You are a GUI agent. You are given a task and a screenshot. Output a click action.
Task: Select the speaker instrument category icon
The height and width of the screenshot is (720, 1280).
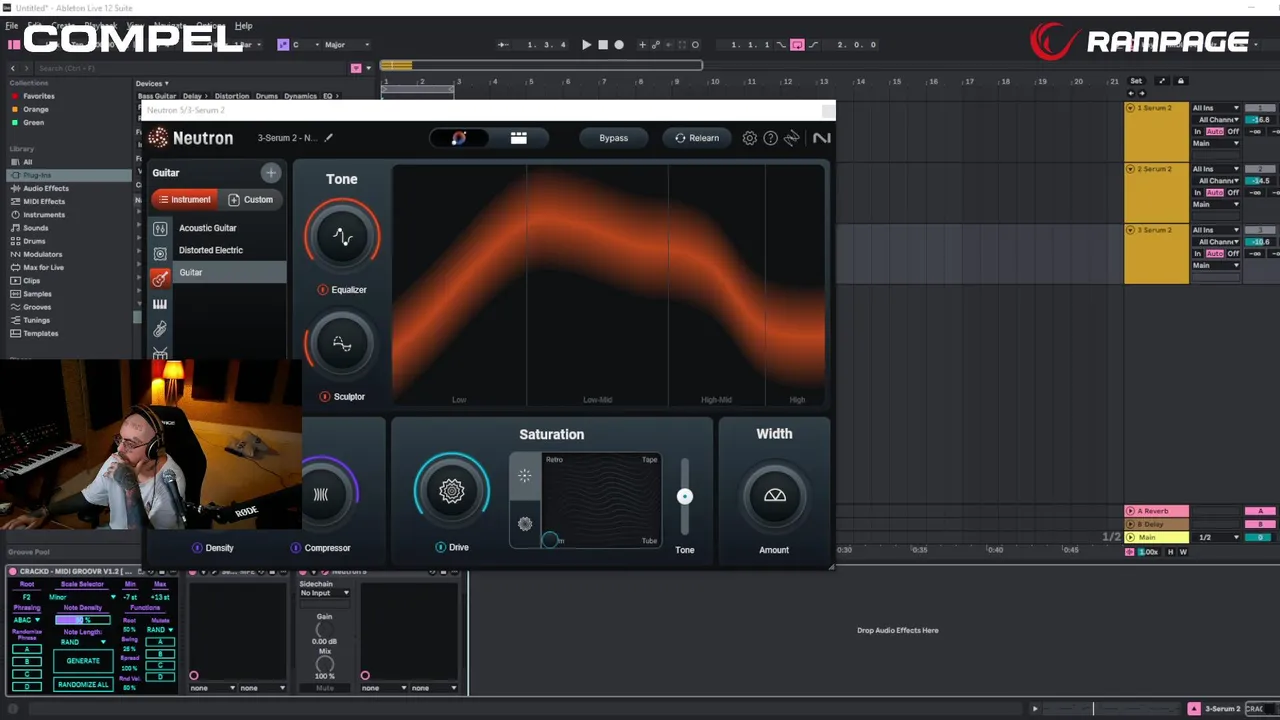tap(160, 254)
